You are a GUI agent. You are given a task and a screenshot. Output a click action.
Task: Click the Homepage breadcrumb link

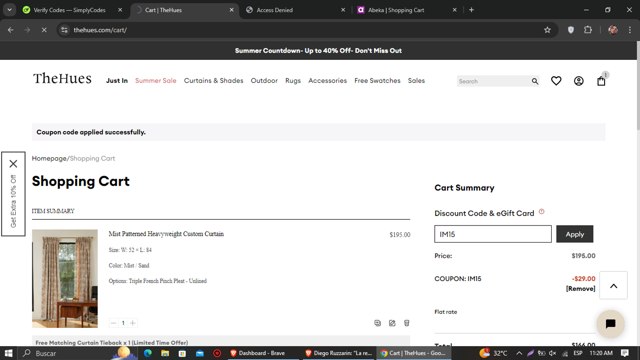[x=49, y=158]
